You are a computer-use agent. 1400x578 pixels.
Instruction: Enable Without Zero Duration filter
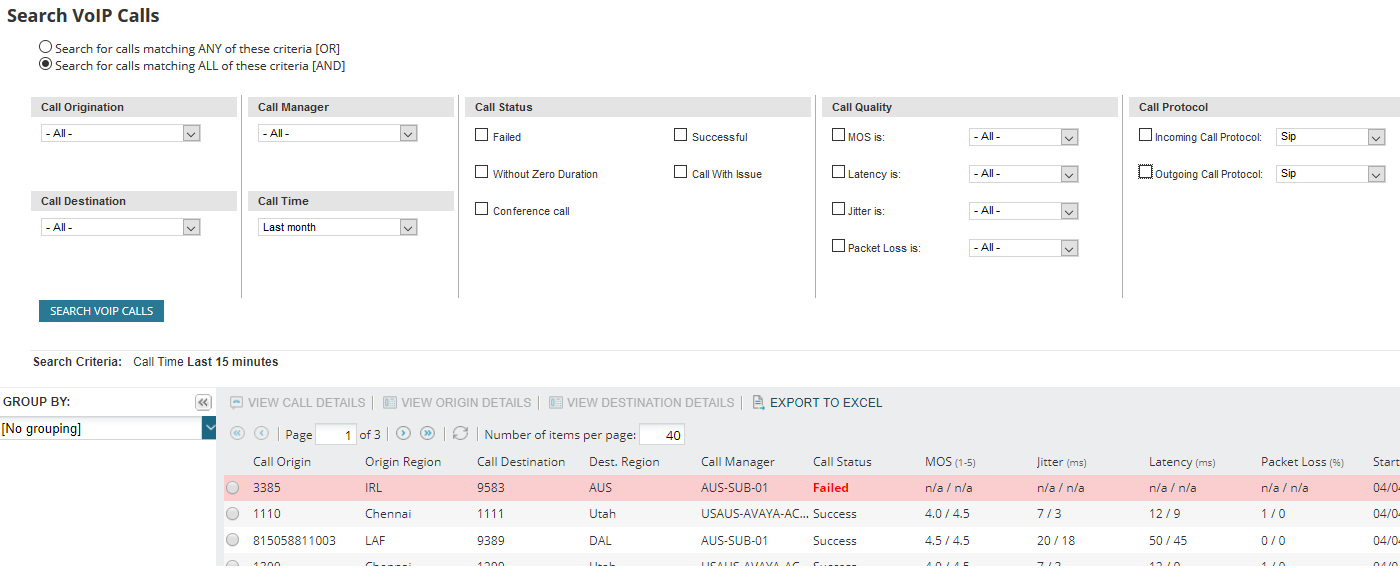click(x=482, y=172)
